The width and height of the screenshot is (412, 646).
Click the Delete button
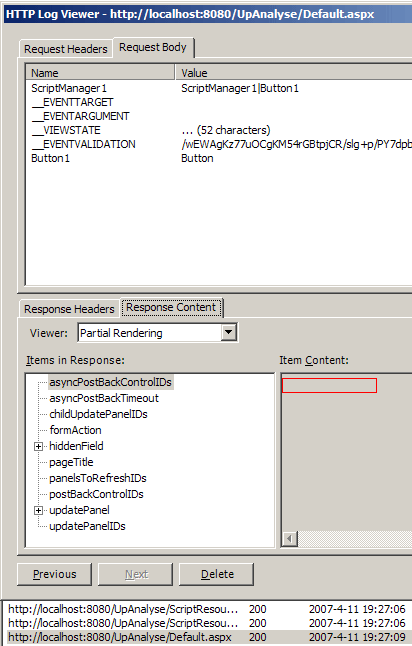tap(217, 574)
